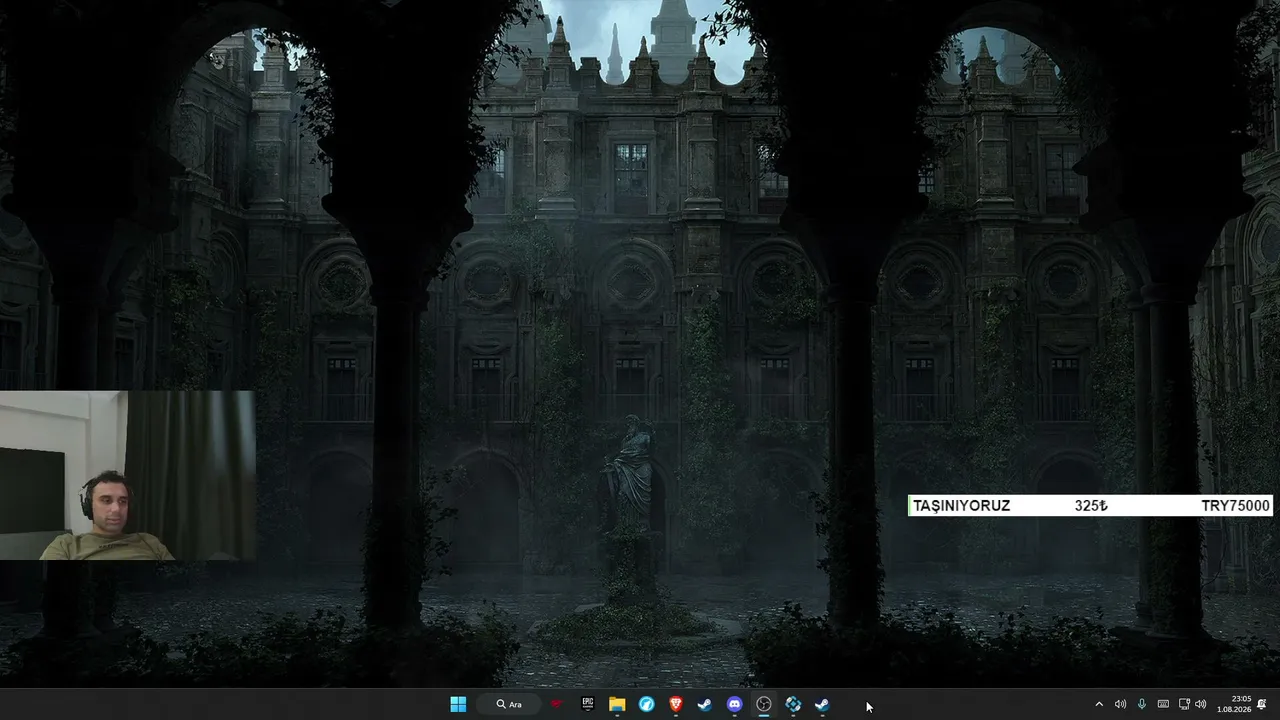This screenshot has height=720, width=1280.
Task: Click the microphone icon in system tray
Action: coord(1142,704)
